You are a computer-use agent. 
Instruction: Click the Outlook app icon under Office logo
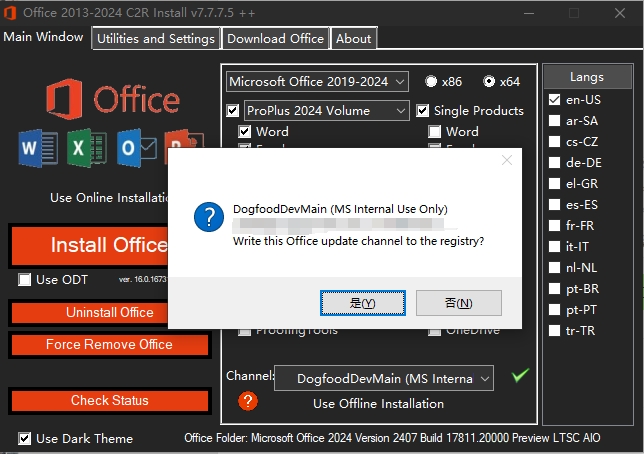click(x=137, y=148)
